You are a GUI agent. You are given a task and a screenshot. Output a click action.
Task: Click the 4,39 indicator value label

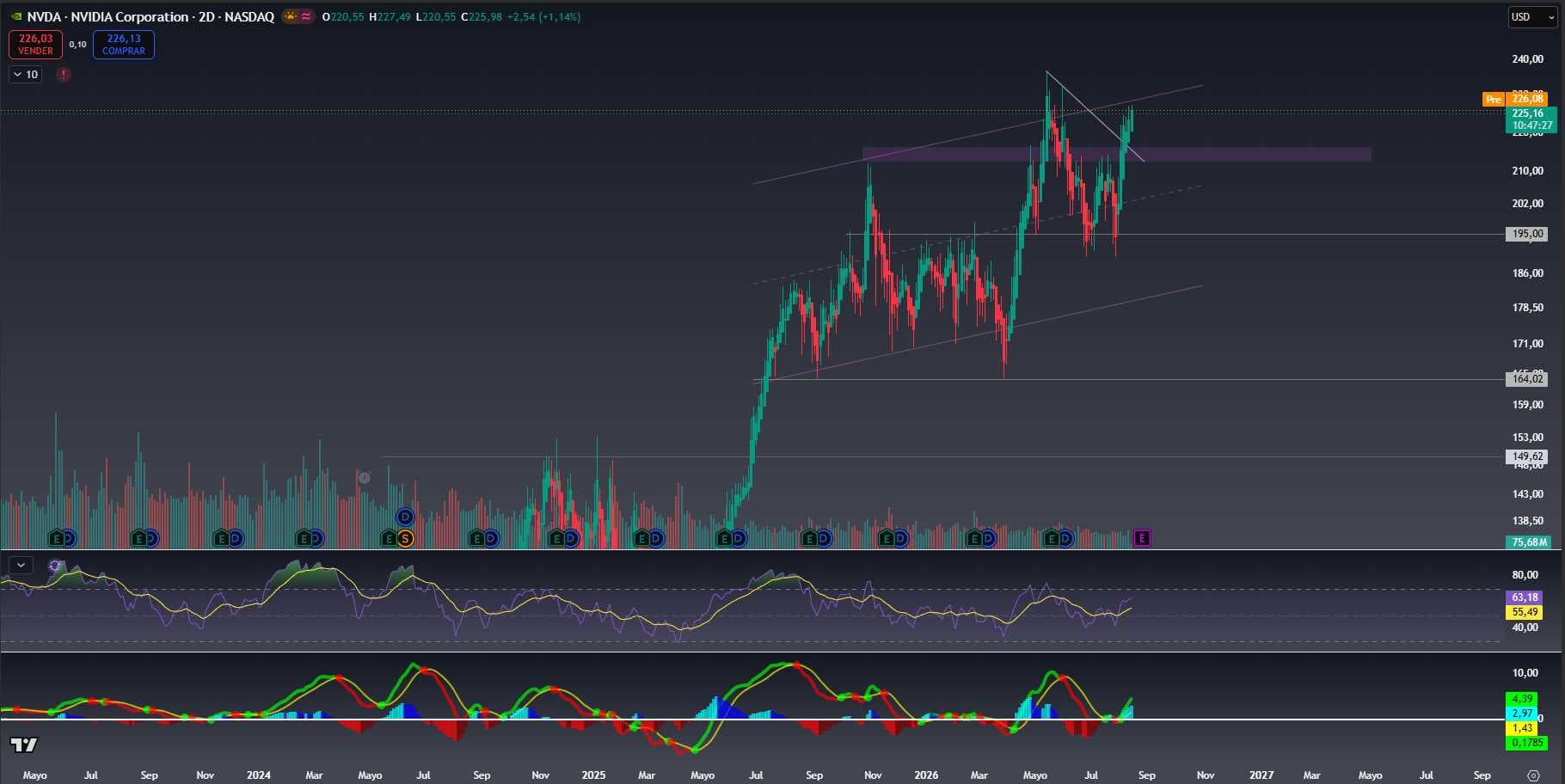pyautogui.click(x=1523, y=699)
